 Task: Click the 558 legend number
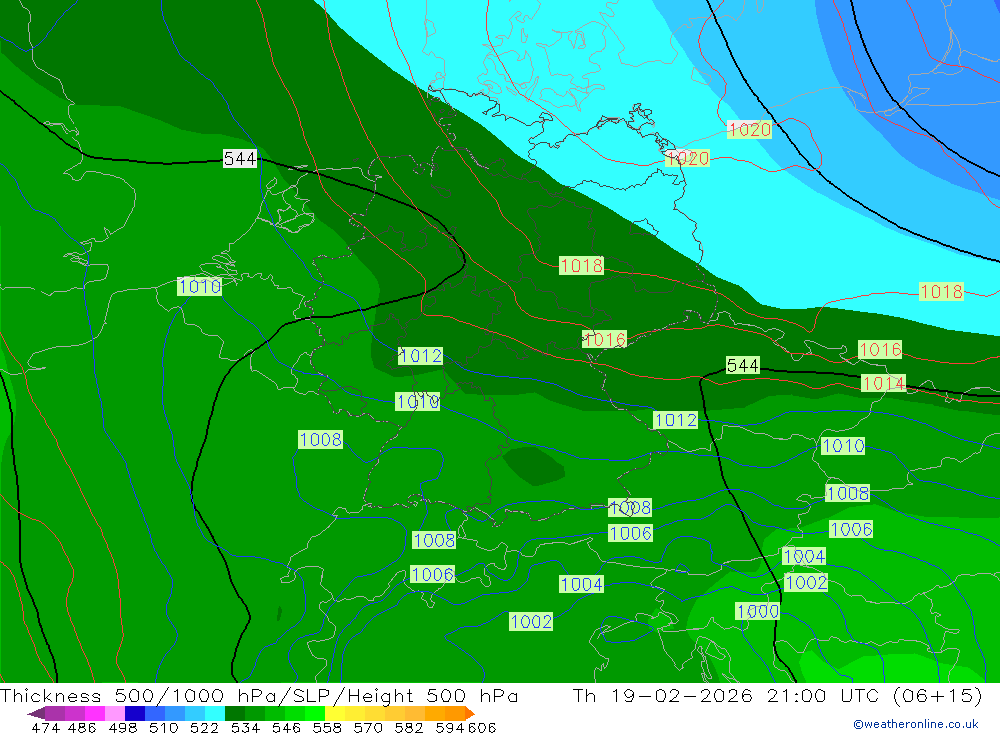point(327,727)
